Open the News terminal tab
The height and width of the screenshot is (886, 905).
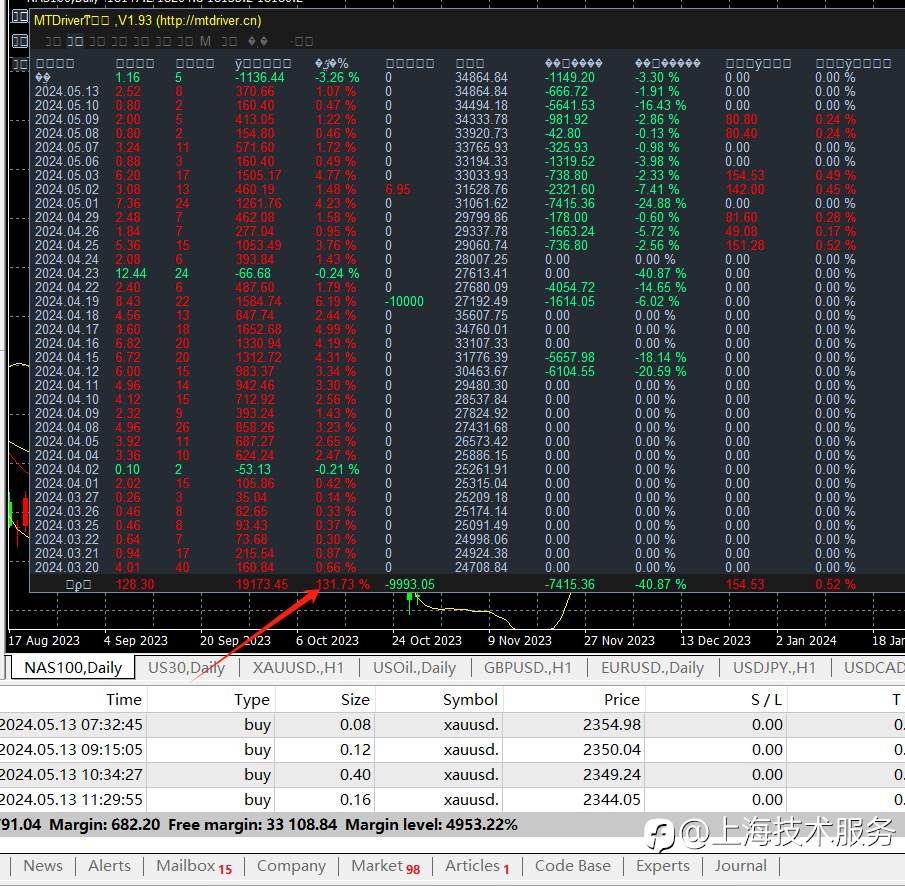pos(43,866)
